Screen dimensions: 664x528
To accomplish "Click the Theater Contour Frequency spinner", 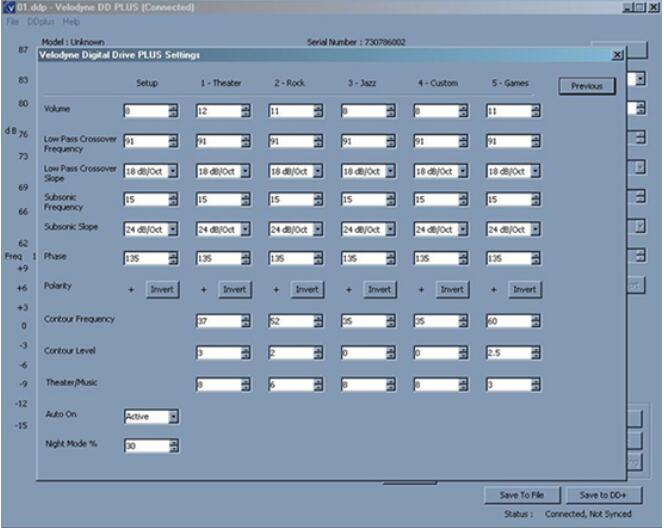I will (x=245, y=321).
